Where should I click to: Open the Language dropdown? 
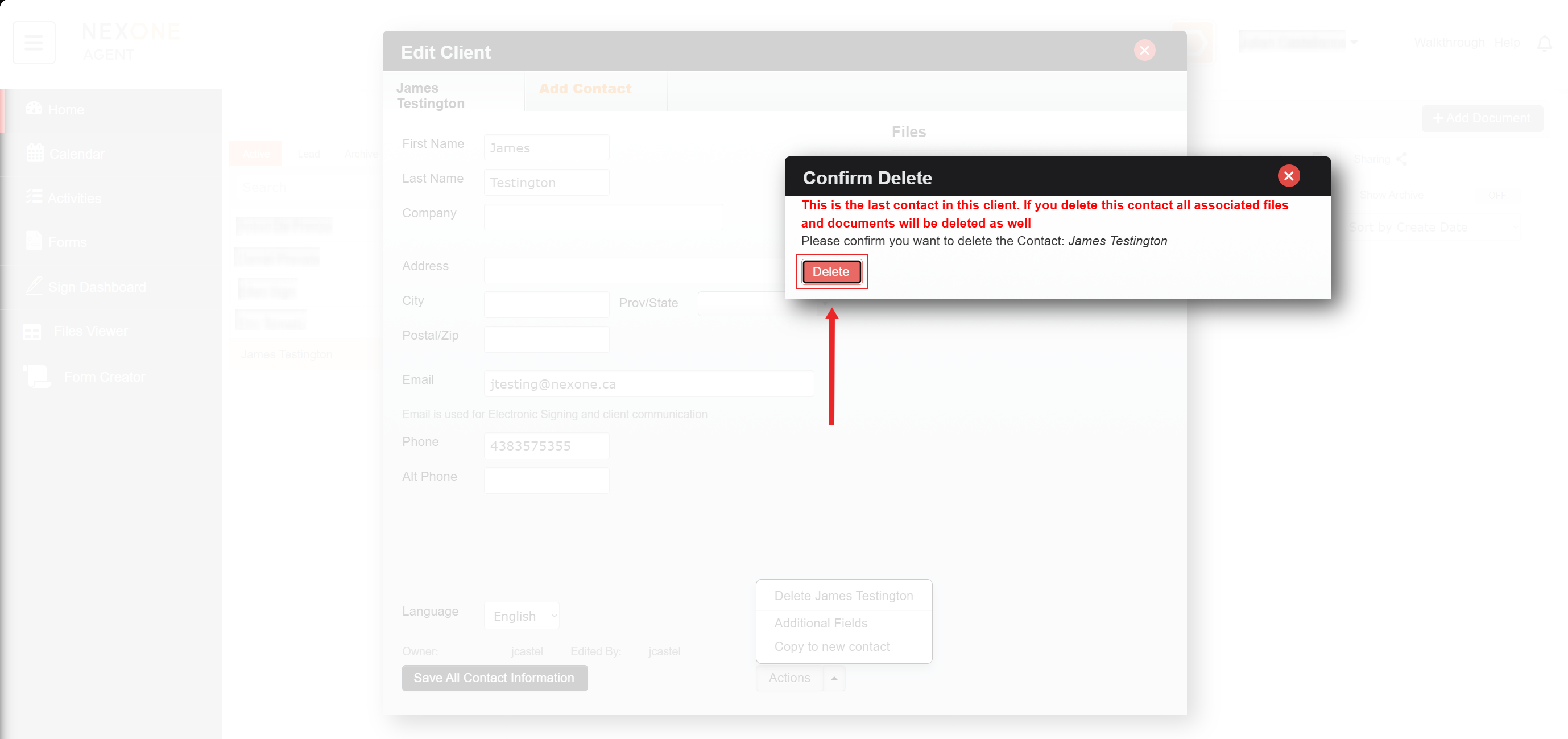tap(522, 616)
